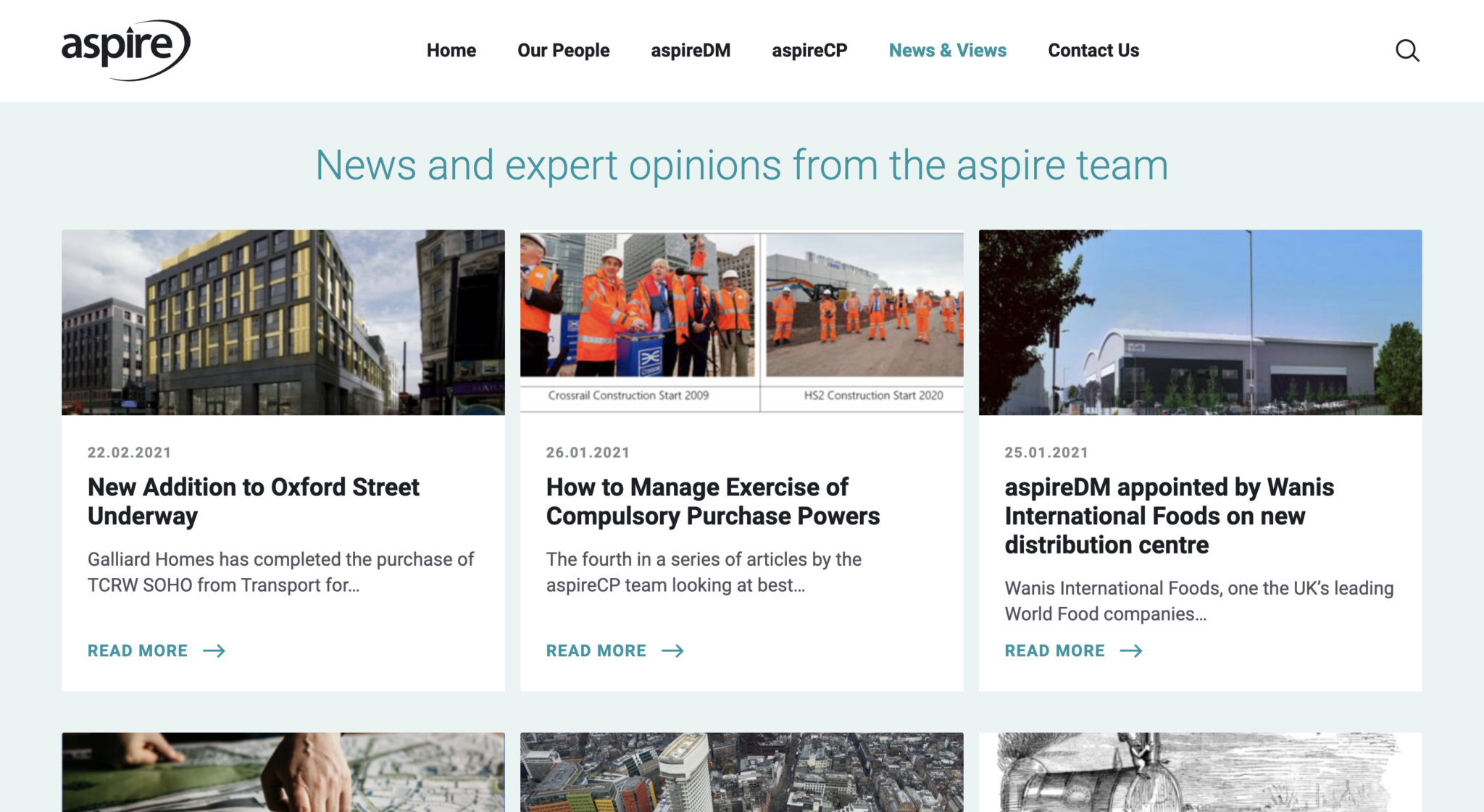
Task: Open the Our People page
Action: tap(563, 50)
